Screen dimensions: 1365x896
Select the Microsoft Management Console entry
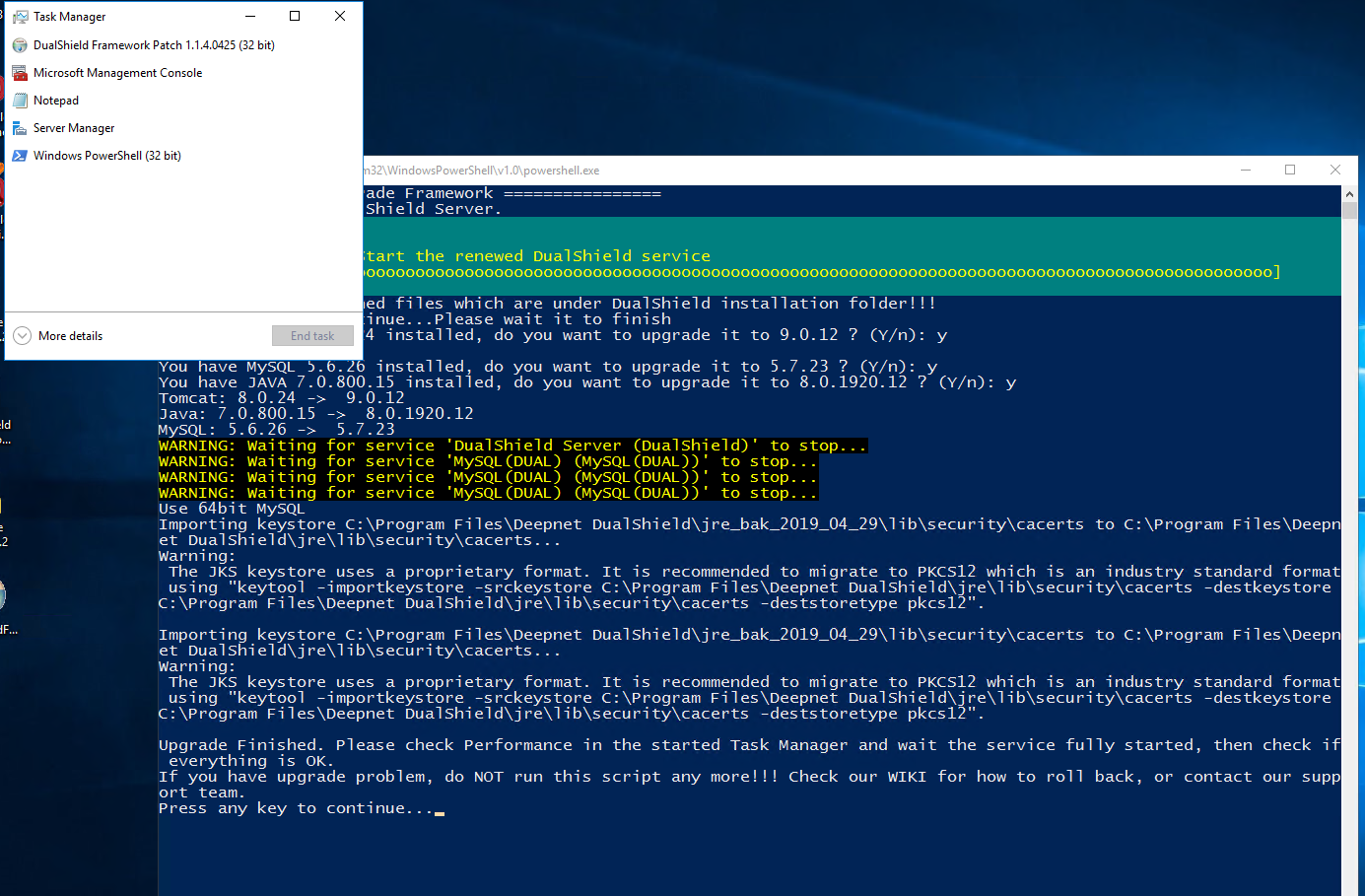click(117, 73)
